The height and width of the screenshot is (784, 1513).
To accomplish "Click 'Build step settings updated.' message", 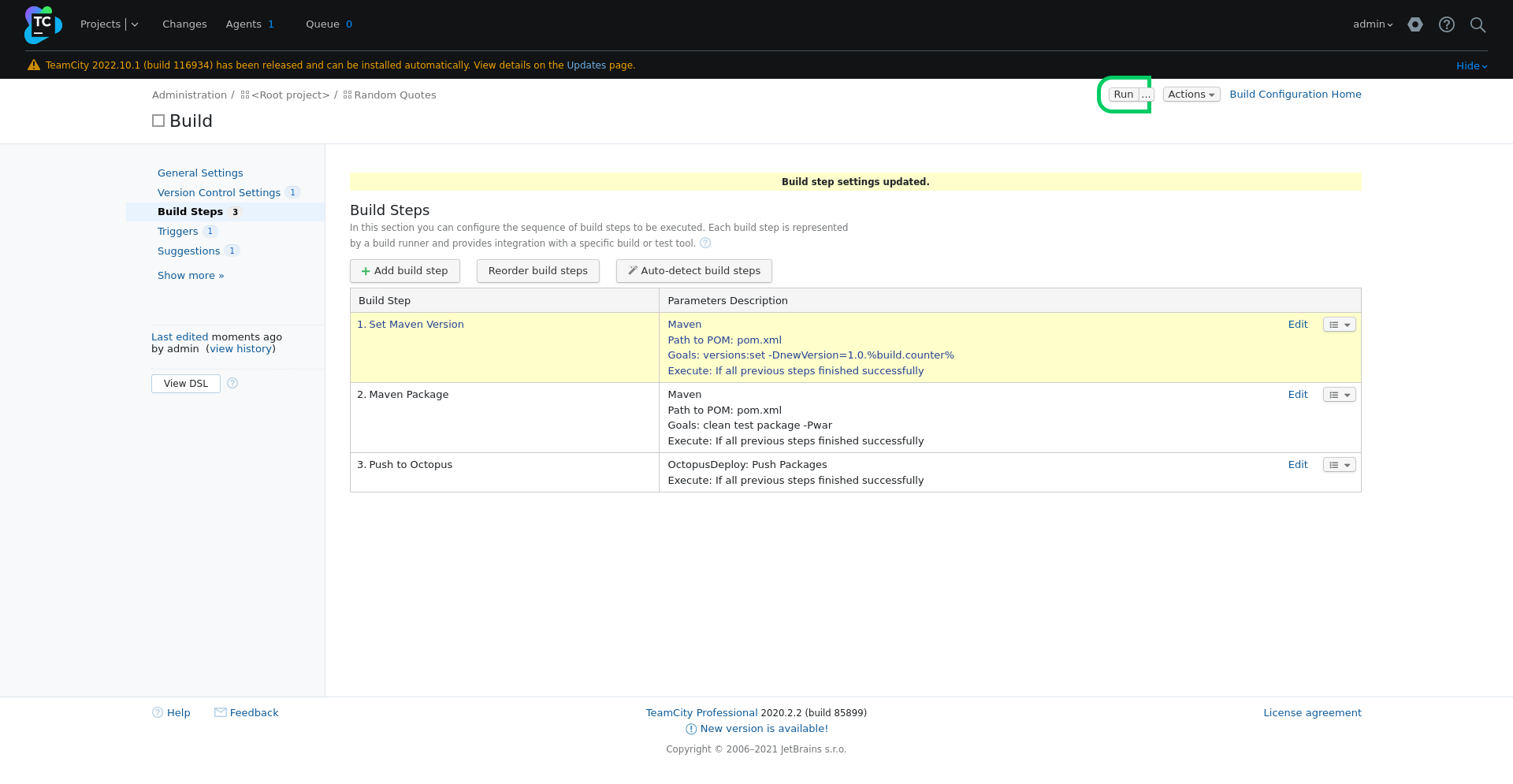I will [x=855, y=182].
